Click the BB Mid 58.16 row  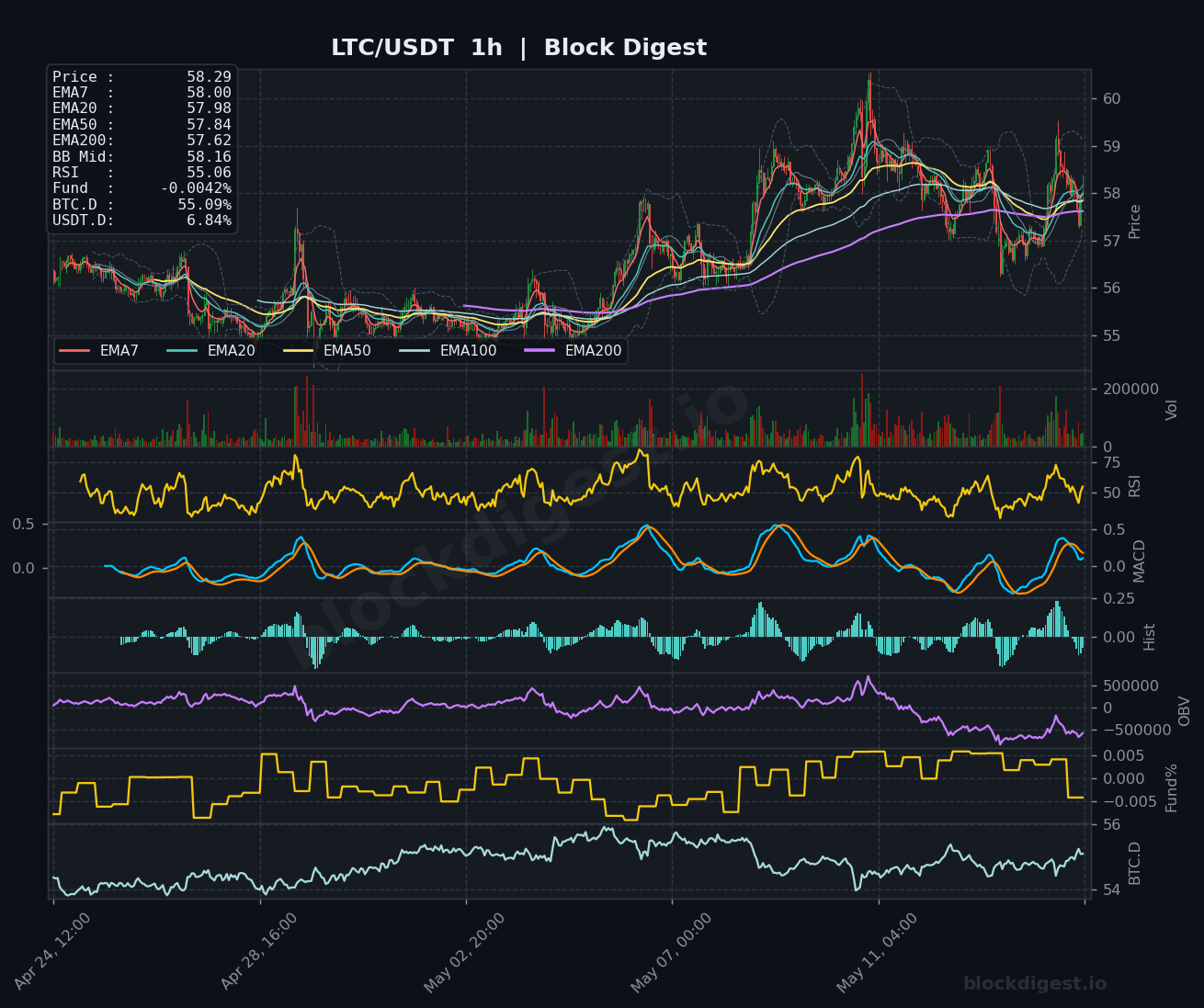point(142,156)
